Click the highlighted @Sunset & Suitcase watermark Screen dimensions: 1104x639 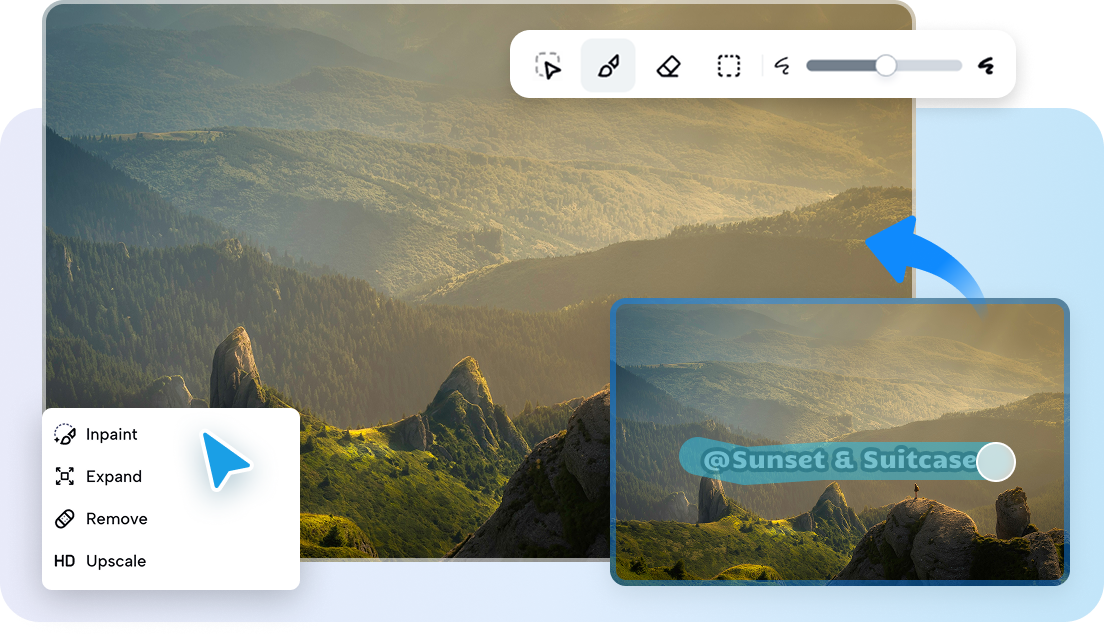pos(840,460)
